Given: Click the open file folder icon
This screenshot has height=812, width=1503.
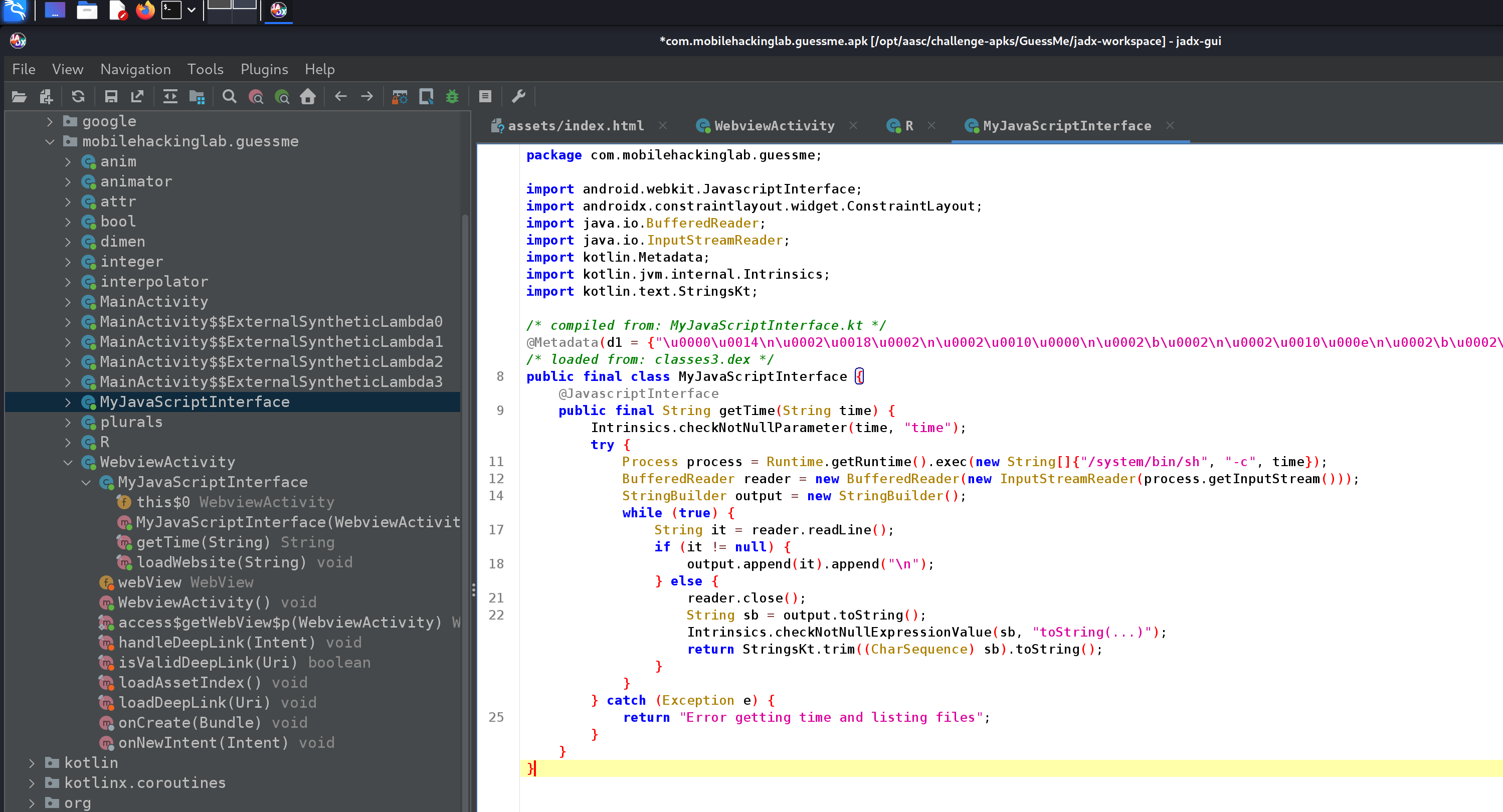Looking at the screenshot, I should point(19,96).
